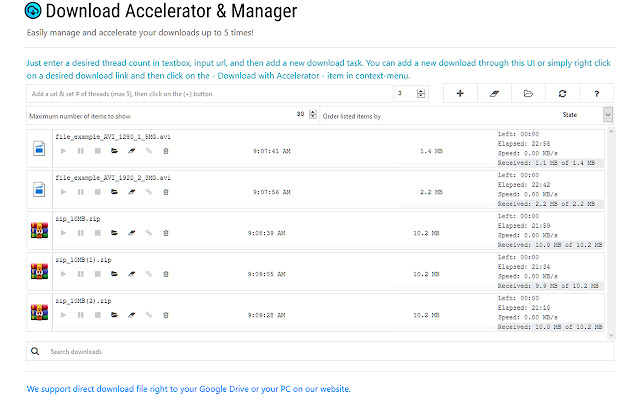Pause the zip_10MB.zip download
Screen dimensions: 640x400
coord(80,232)
